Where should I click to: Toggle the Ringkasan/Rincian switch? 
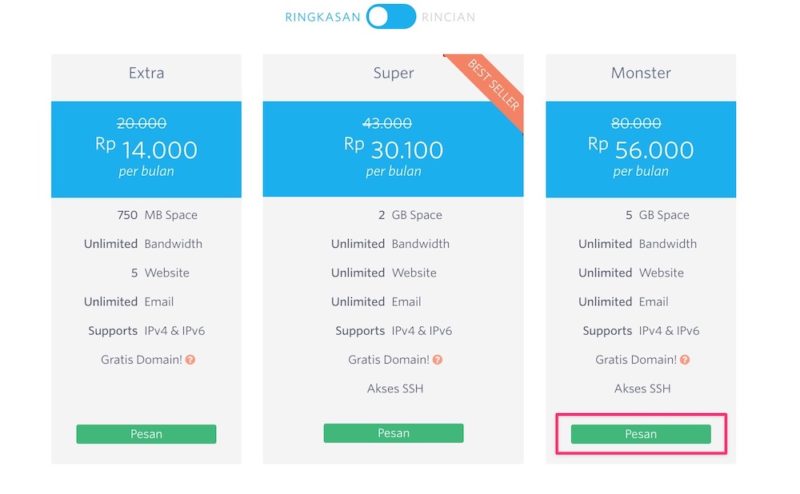pos(391,16)
